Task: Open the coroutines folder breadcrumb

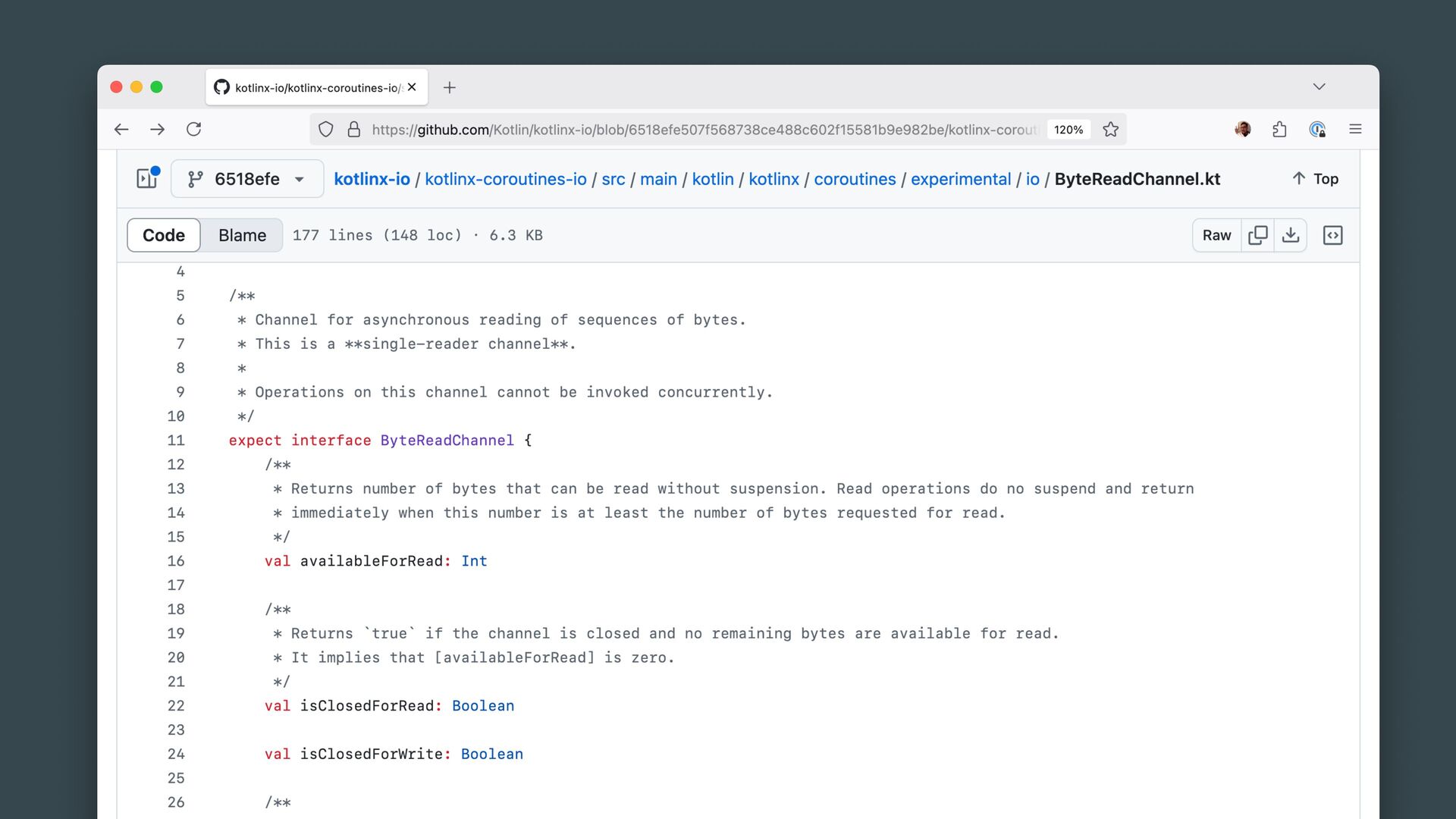Action: click(x=855, y=179)
